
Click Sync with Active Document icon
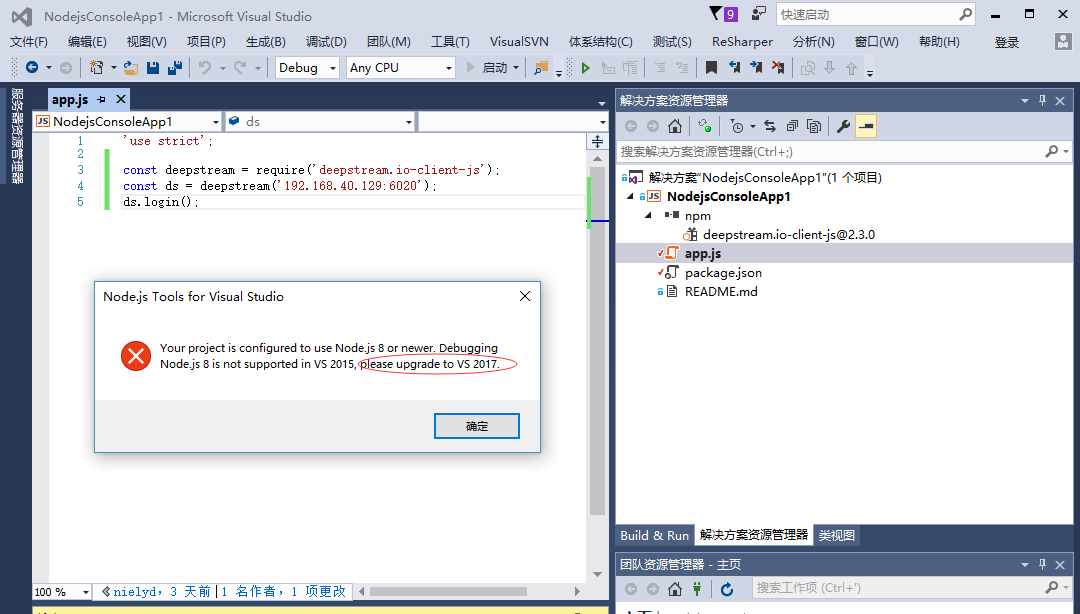click(x=770, y=126)
